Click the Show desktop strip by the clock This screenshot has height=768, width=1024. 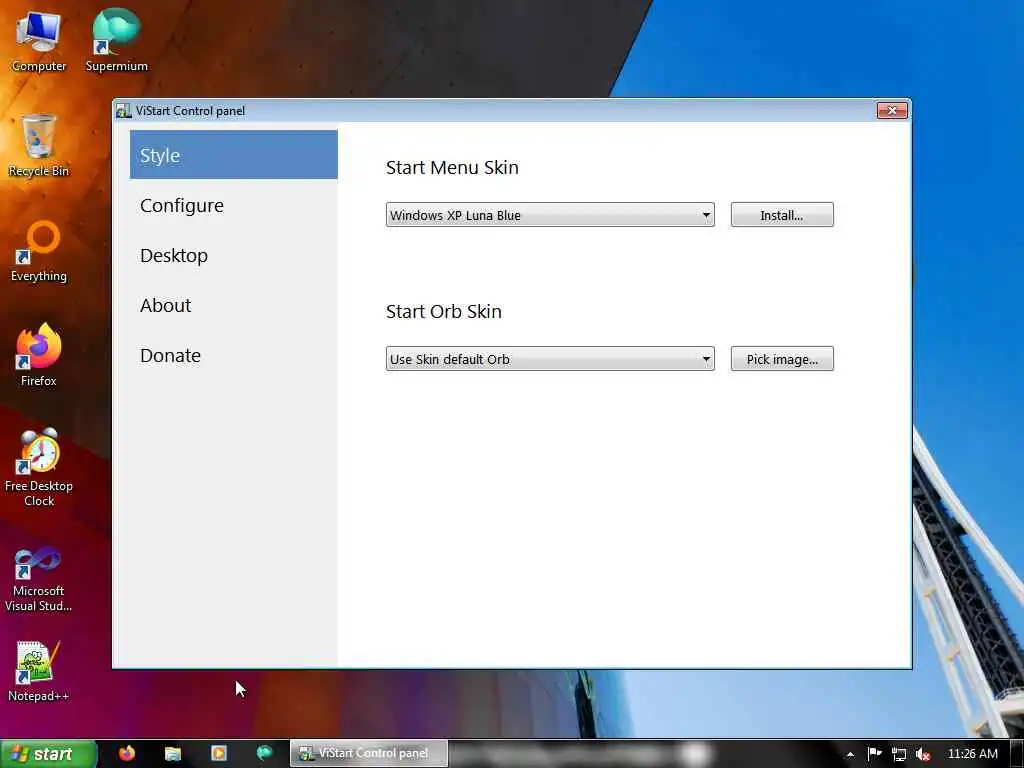point(1017,754)
